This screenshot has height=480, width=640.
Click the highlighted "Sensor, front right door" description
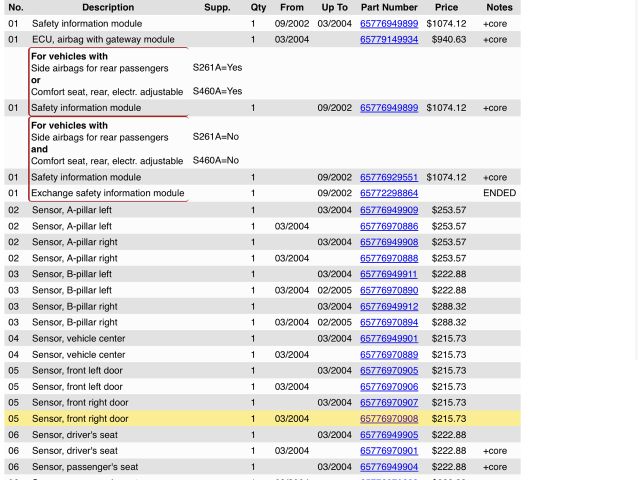(80, 419)
